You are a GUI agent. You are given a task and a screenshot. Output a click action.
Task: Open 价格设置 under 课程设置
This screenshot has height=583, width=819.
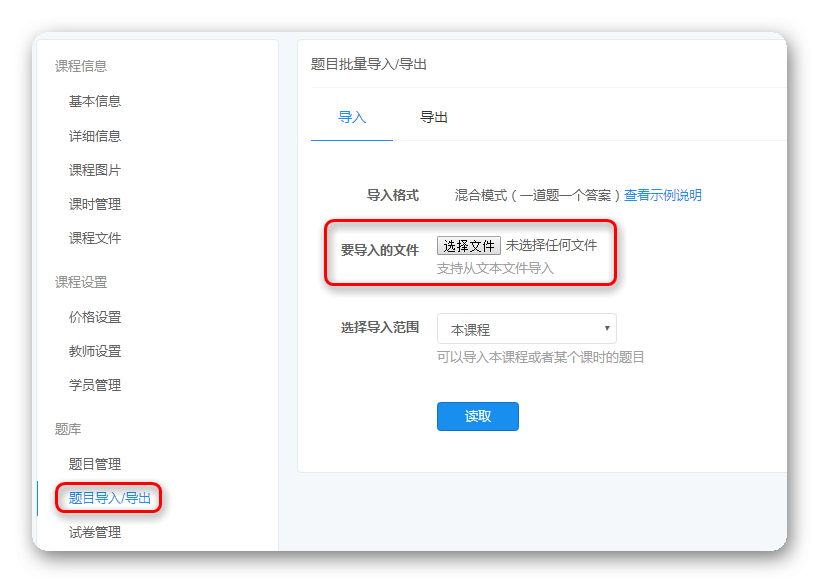click(95, 317)
